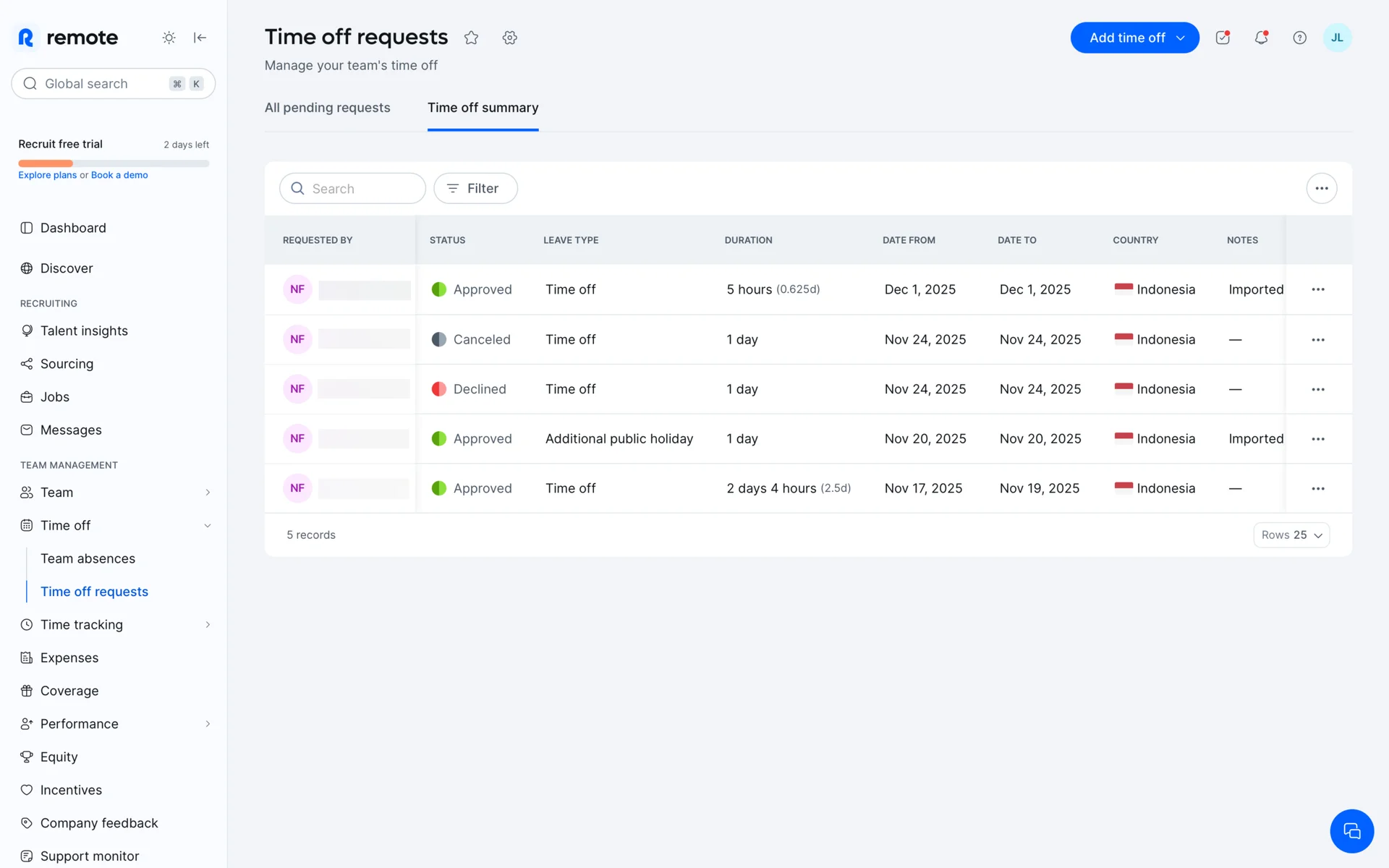Viewport: 1389px width, 868px height.
Task: Toggle the light/dark theme sun icon
Action: (169, 38)
